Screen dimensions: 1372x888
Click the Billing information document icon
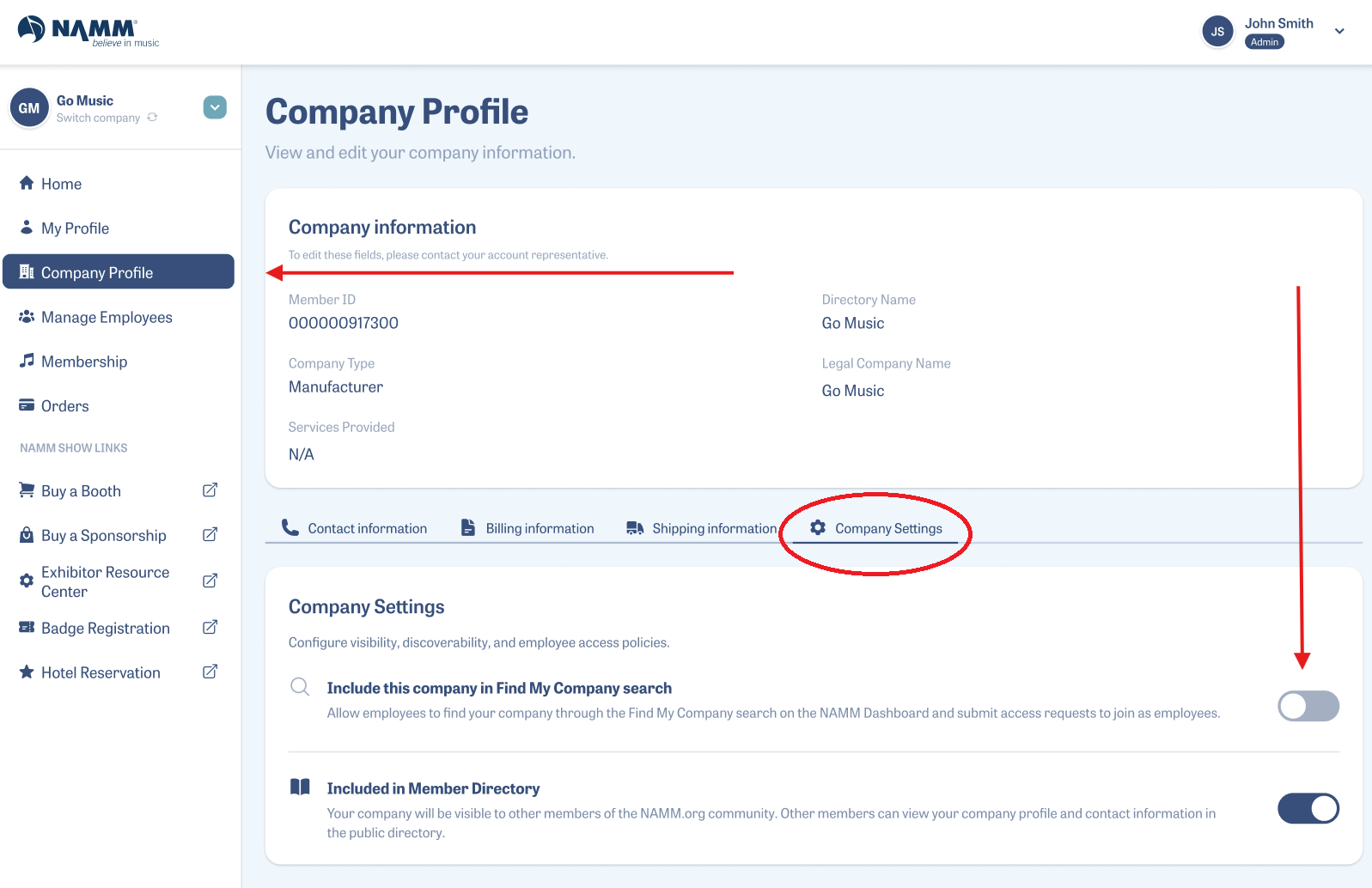click(468, 527)
